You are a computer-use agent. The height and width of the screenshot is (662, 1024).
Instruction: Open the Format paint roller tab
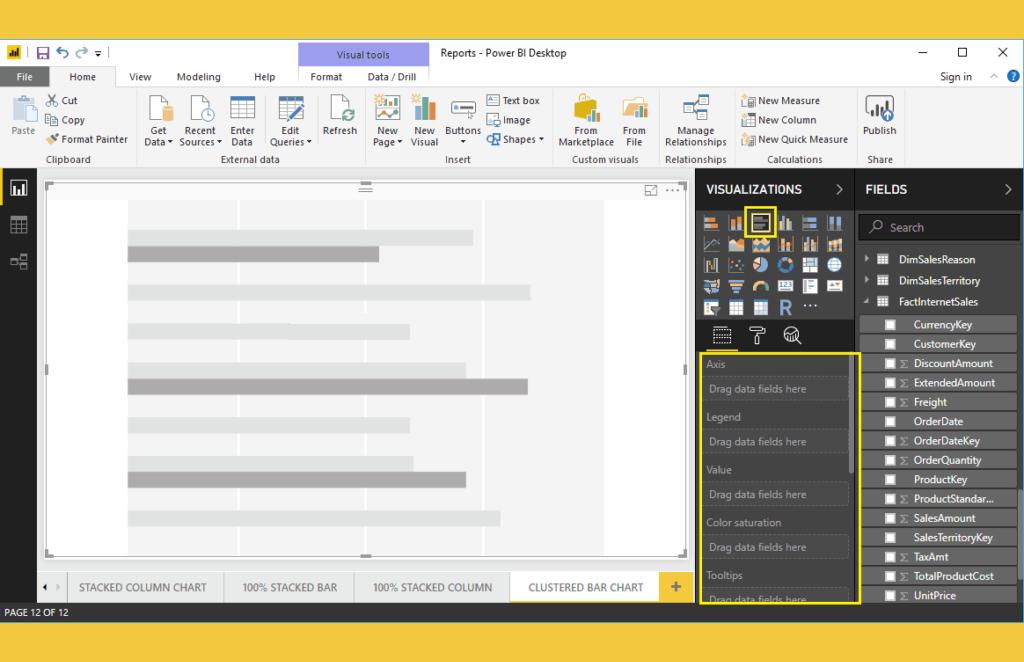[757, 335]
